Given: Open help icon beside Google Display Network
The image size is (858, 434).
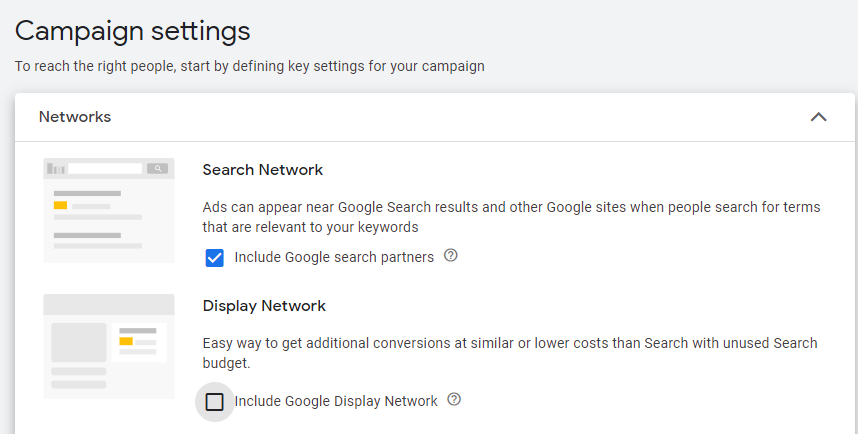Looking at the screenshot, I should (x=455, y=400).
